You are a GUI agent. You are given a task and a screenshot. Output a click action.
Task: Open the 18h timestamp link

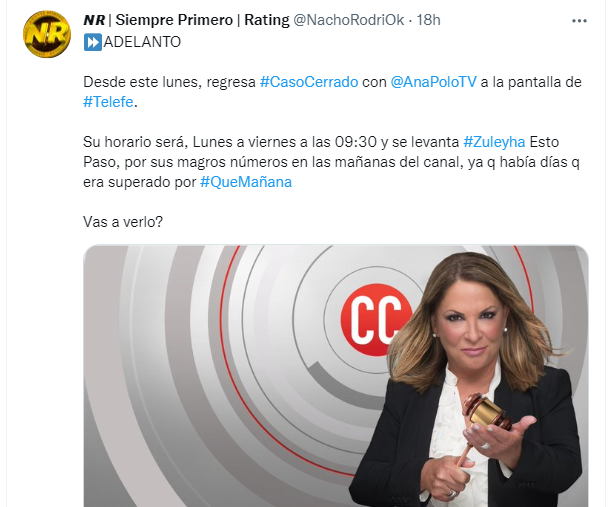428,20
